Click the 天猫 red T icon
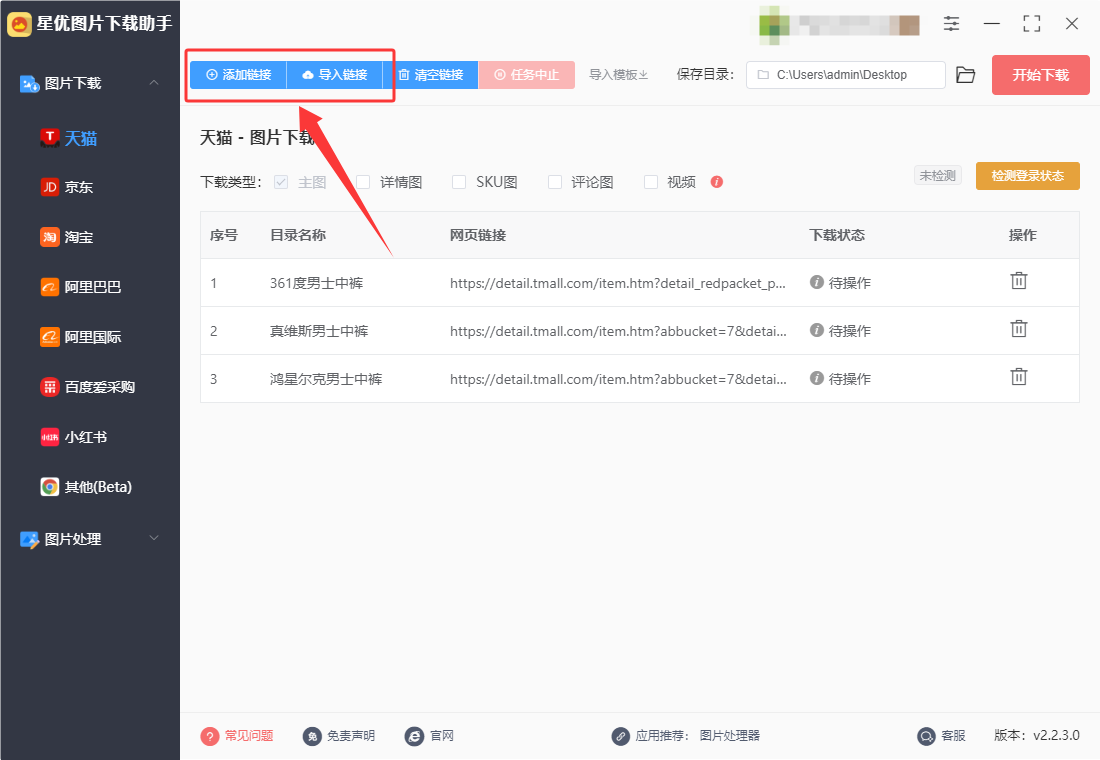1100x760 pixels. [x=49, y=138]
